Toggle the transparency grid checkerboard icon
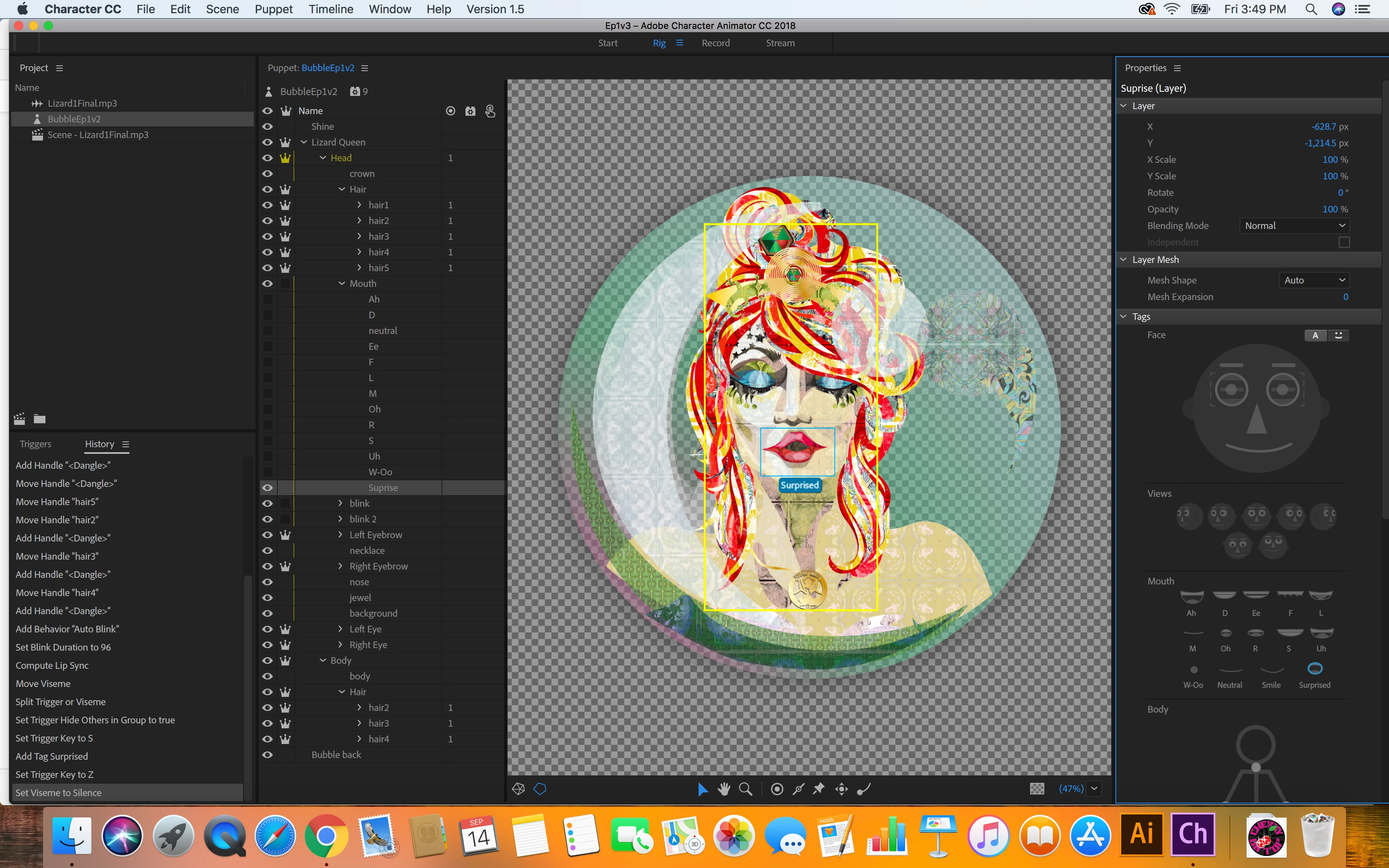1389x868 pixels. point(1037,789)
